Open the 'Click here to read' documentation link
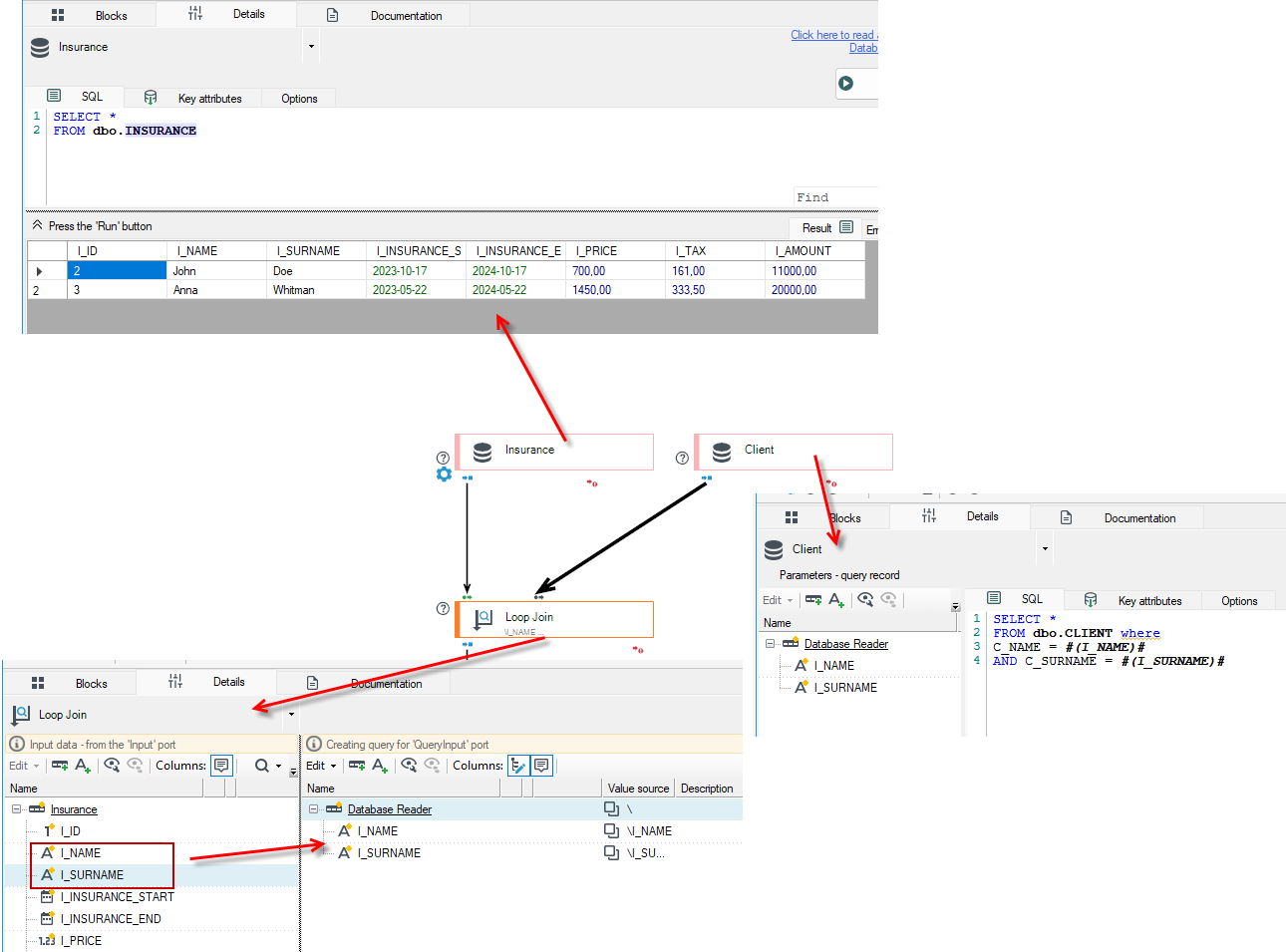This screenshot has width=1286, height=952. point(834,35)
